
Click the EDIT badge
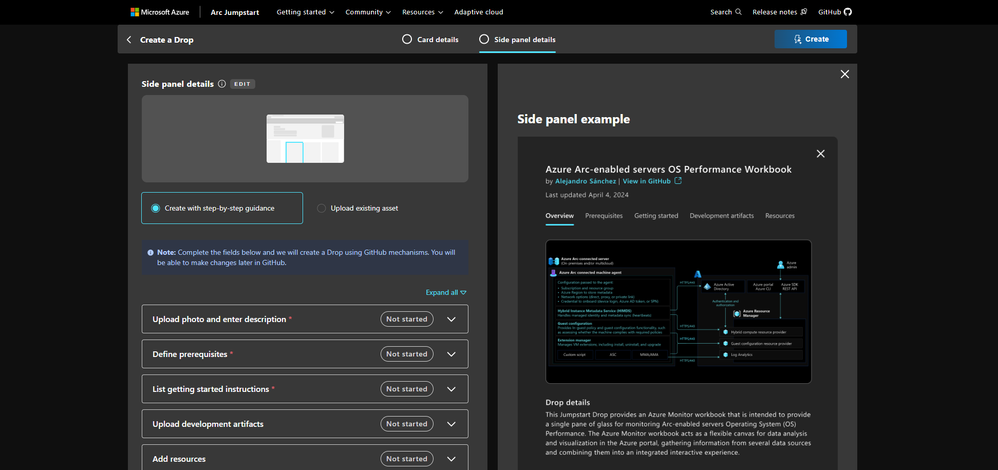pos(242,84)
